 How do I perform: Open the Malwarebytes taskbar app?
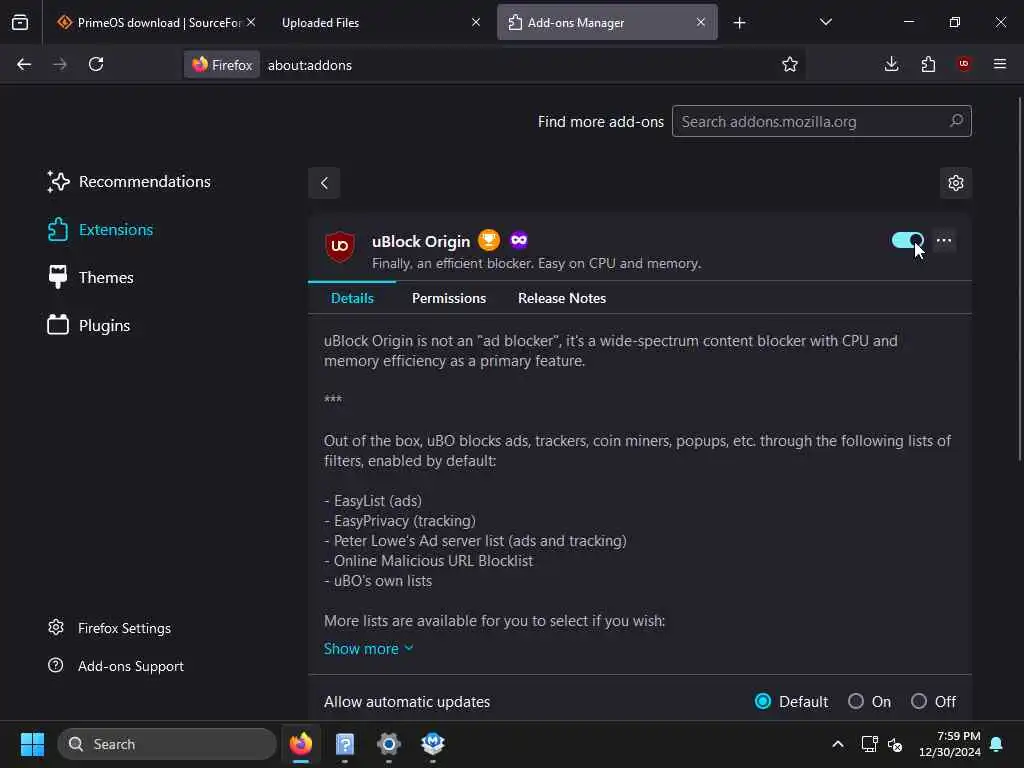[x=432, y=744]
